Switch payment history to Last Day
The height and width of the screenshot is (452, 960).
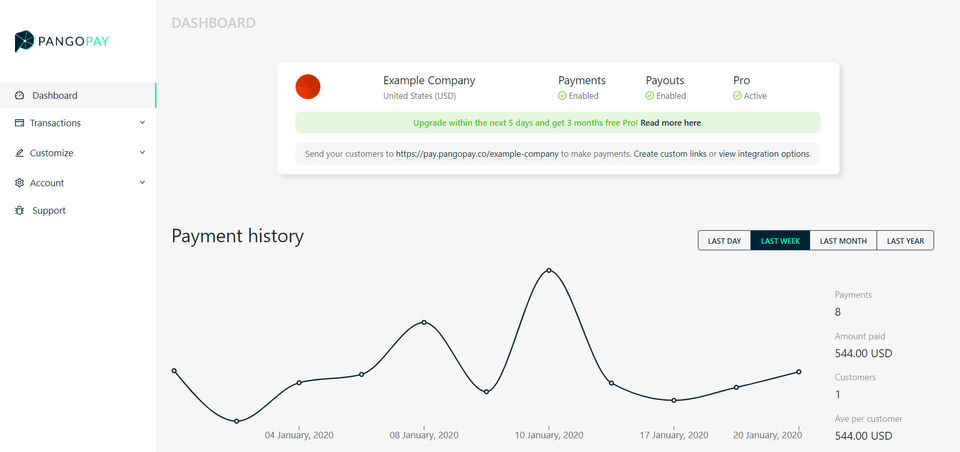tap(724, 241)
